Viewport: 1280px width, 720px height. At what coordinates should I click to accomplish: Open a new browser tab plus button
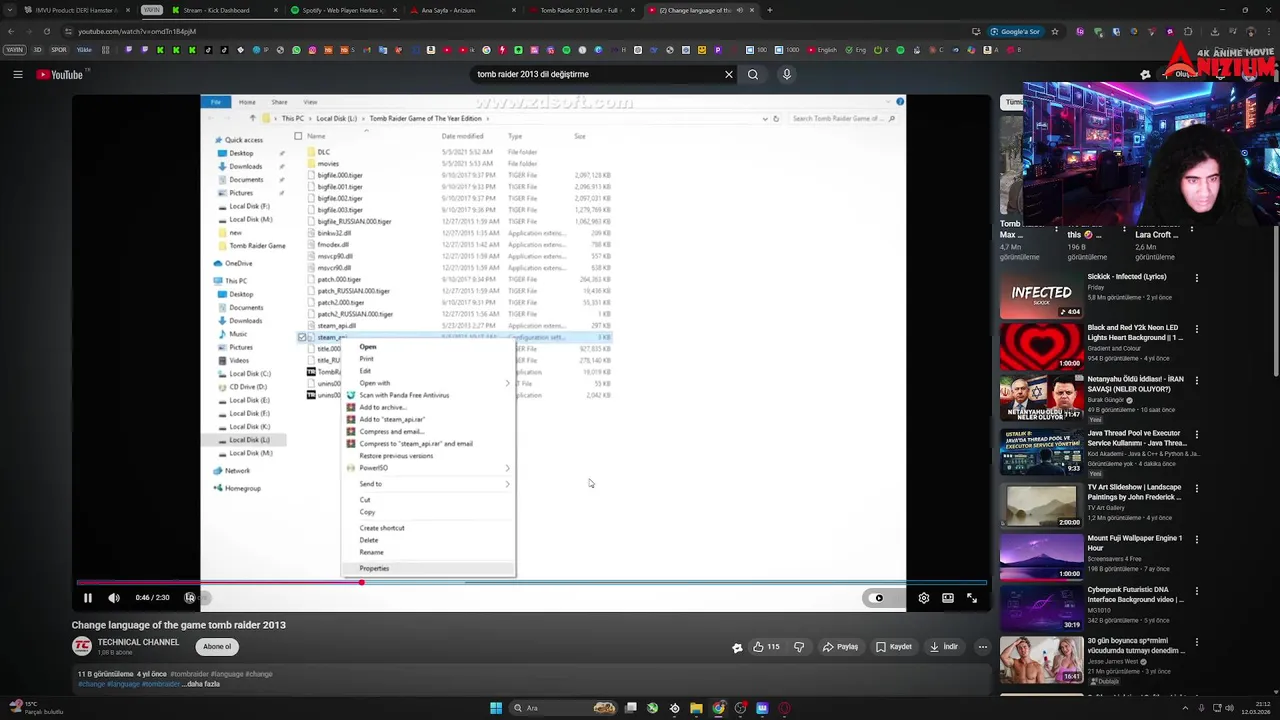769,10
